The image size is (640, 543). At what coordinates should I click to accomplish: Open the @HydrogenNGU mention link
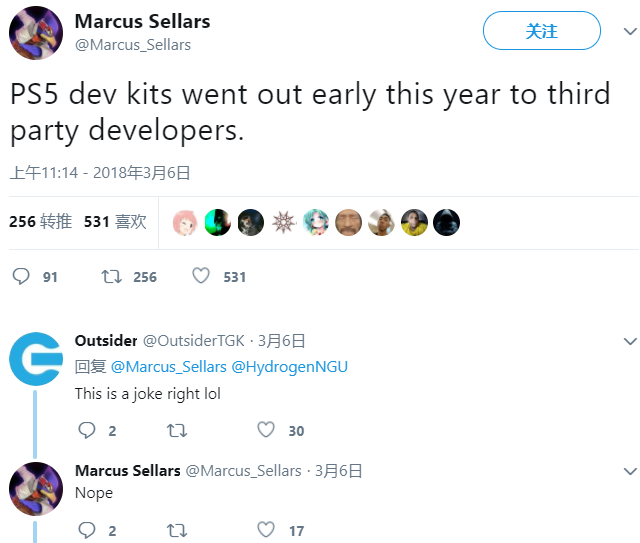[289, 367]
